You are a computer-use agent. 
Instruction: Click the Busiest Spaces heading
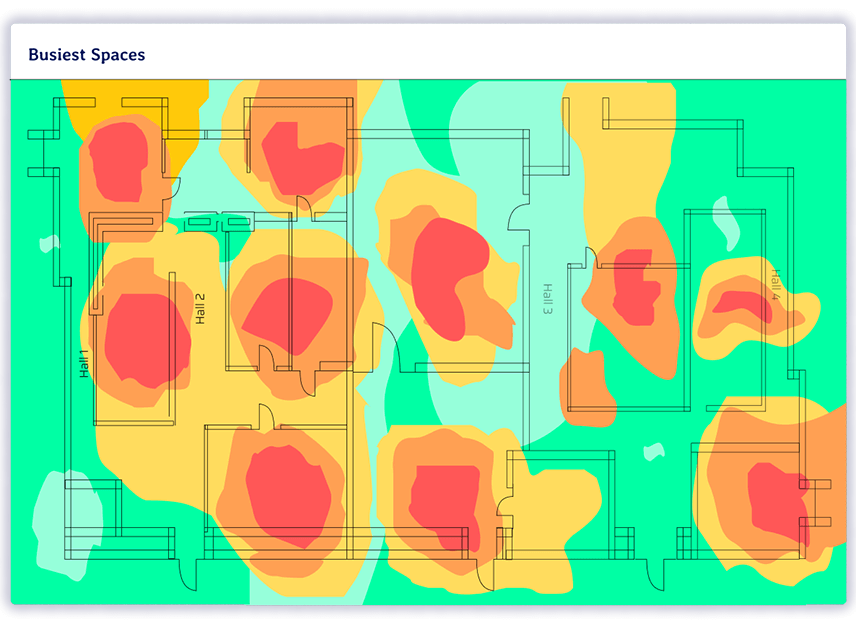(87, 55)
